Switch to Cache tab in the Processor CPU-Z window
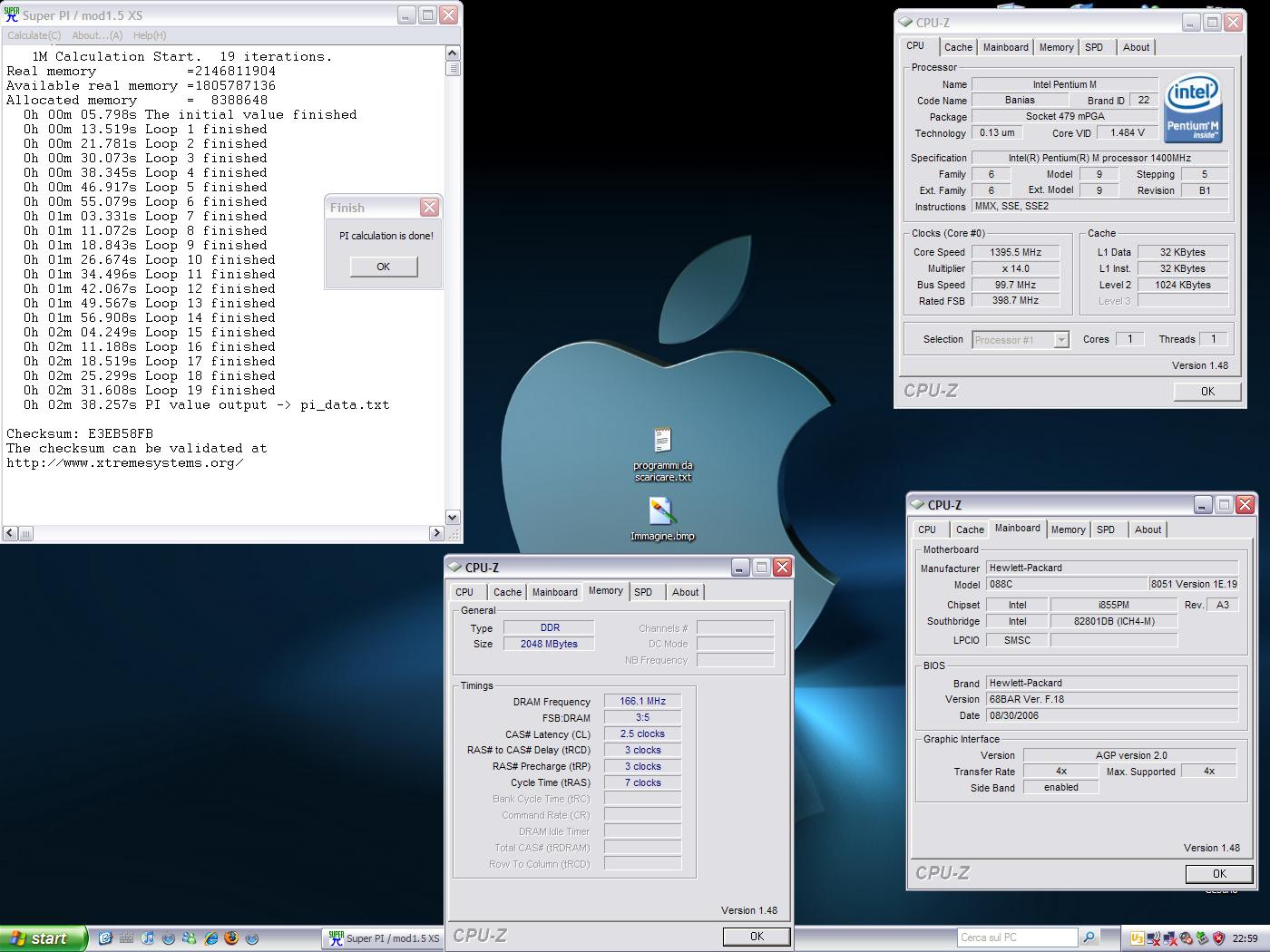The height and width of the screenshot is (952, 1270). (x=958, y=47)
